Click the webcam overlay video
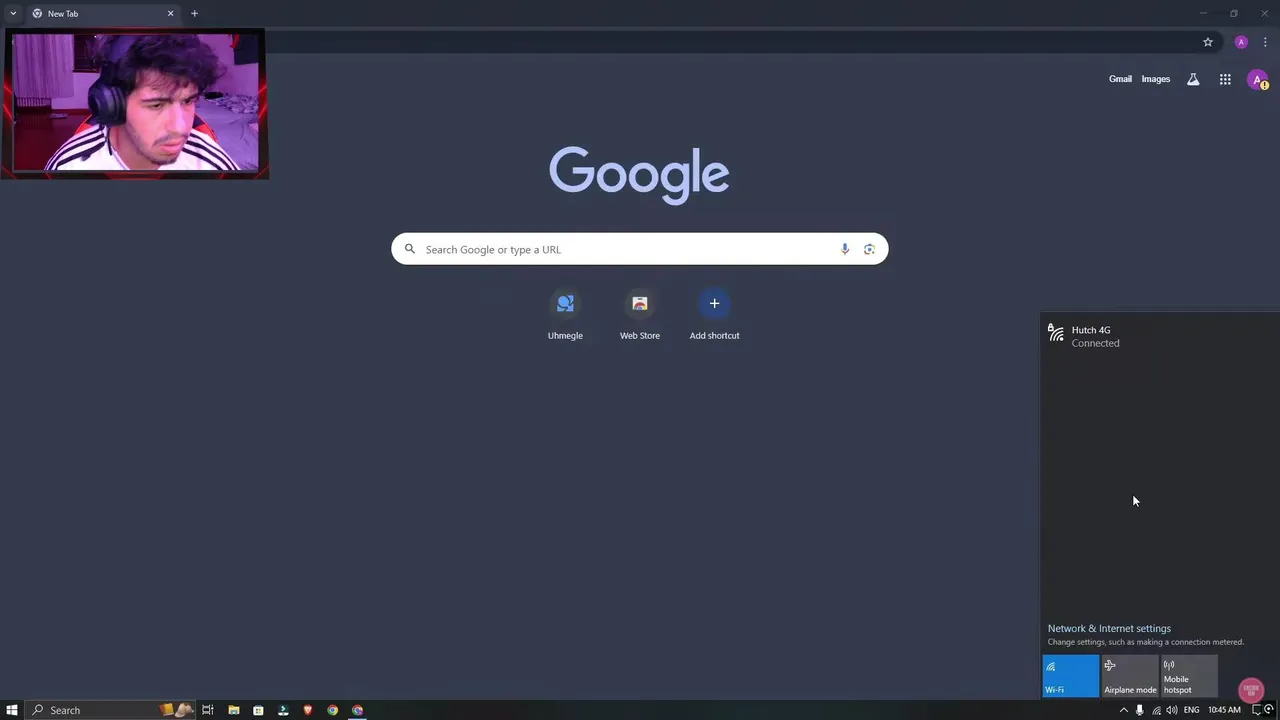The height and width of the screenshot is (720, 1280). coord(135,103)
